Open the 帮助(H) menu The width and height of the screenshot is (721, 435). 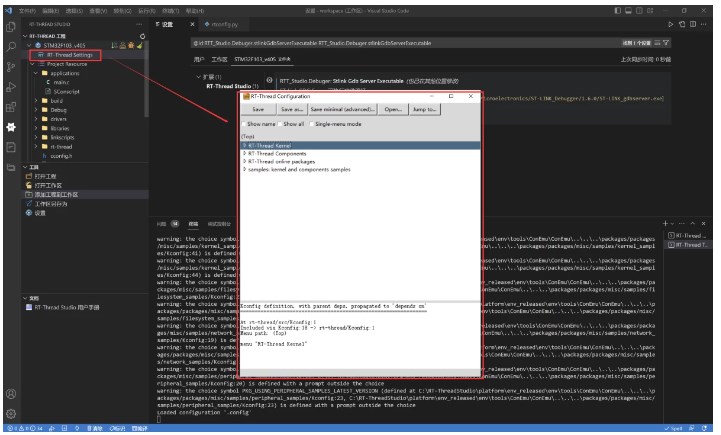(195, 11)
